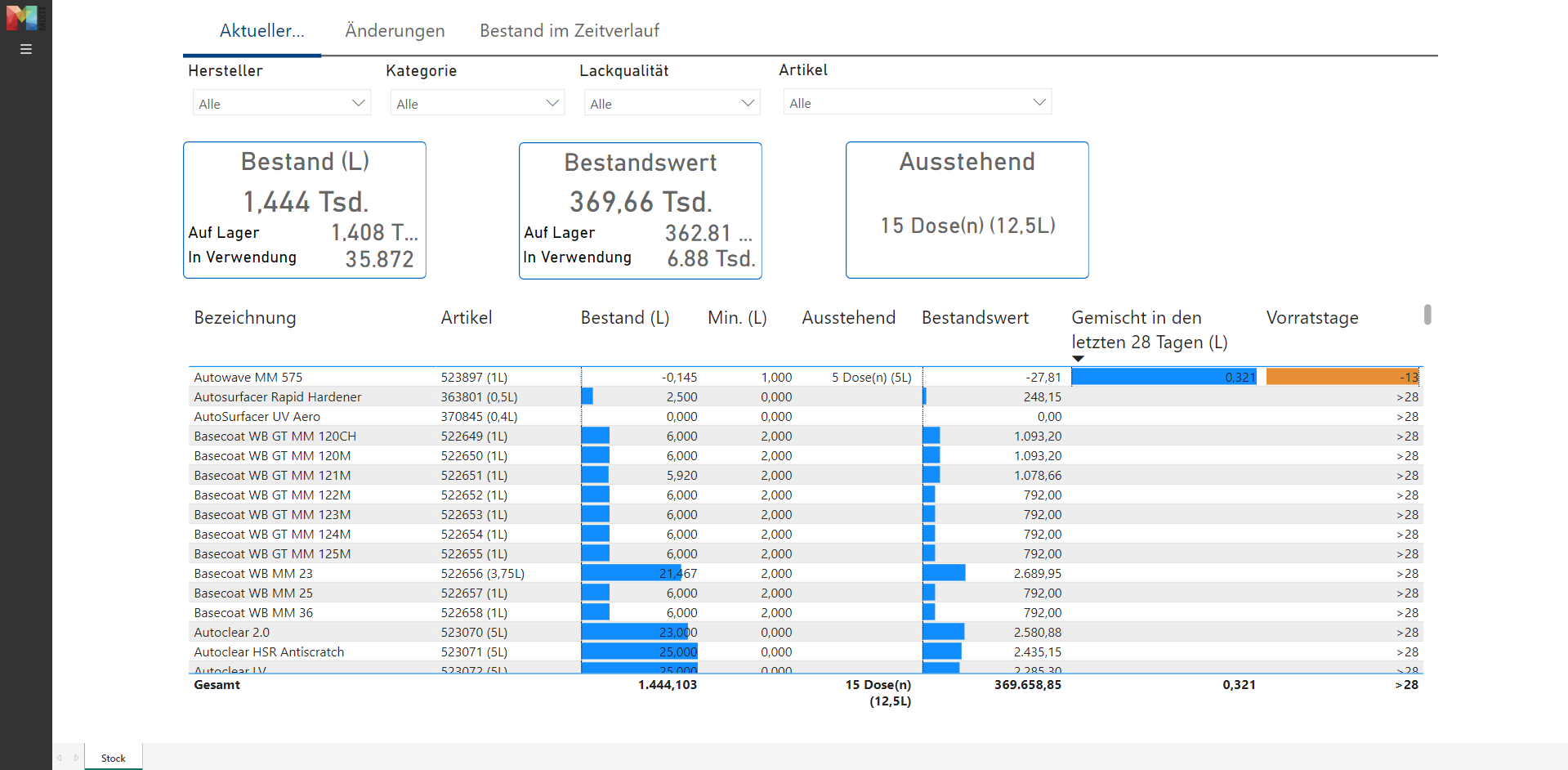Select Basecoat WB MM 36 row
The image size is (1568, 770).
[x=806, y=612]
